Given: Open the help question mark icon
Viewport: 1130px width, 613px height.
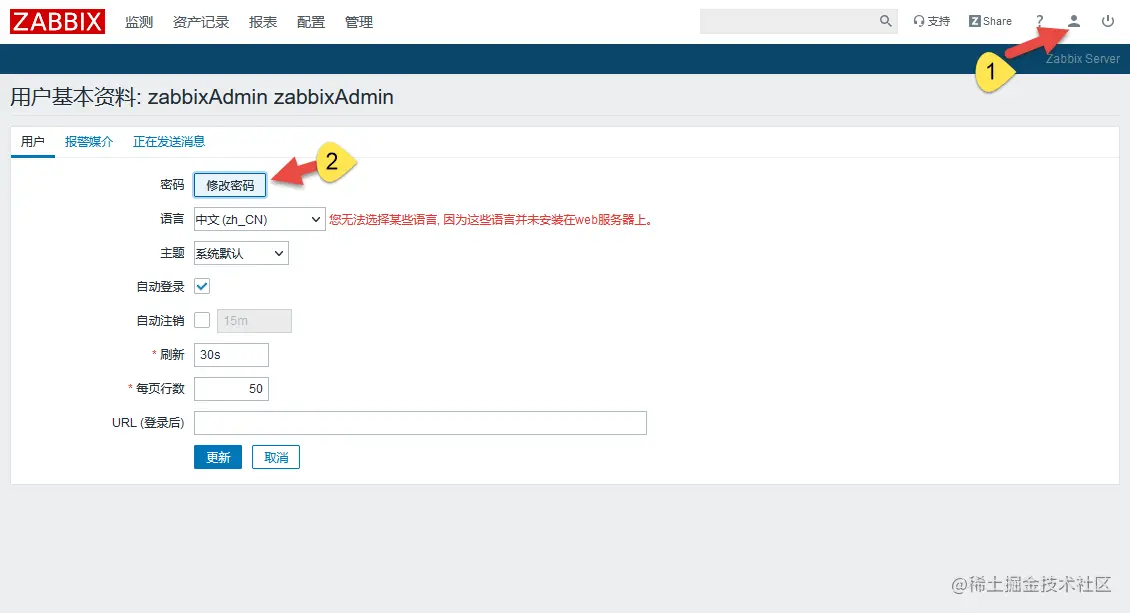Looking at the screenshot, I should [x=1039, y=20].
